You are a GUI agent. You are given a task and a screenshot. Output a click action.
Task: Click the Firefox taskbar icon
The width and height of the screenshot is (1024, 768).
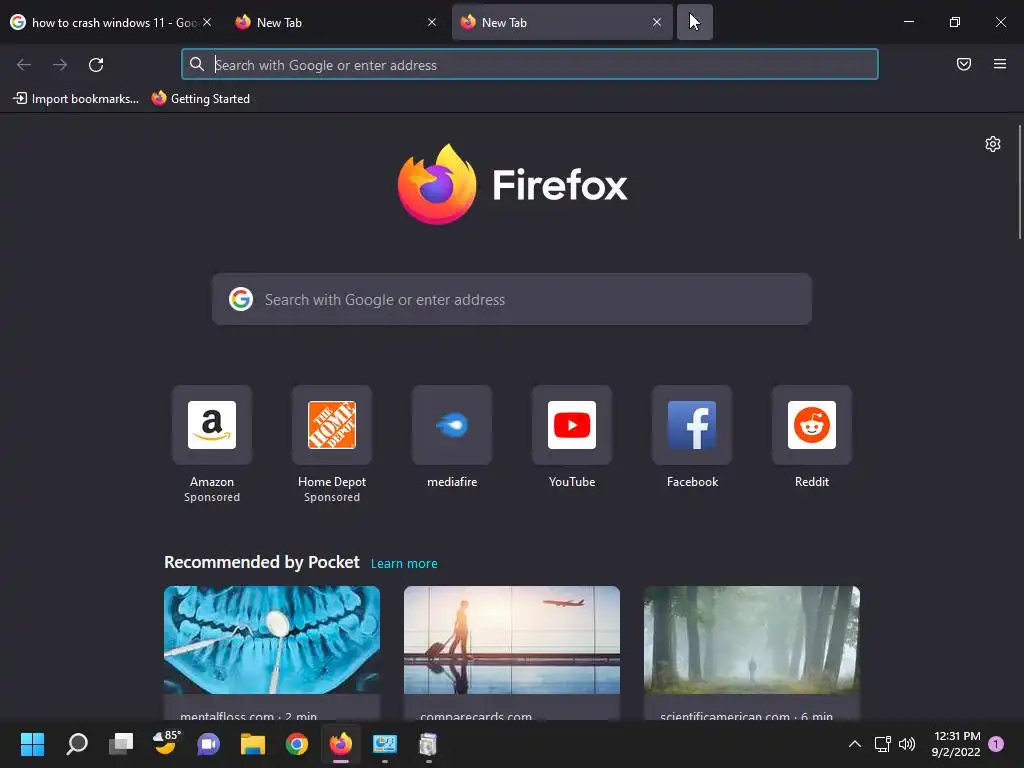click(x=340, y=744)
